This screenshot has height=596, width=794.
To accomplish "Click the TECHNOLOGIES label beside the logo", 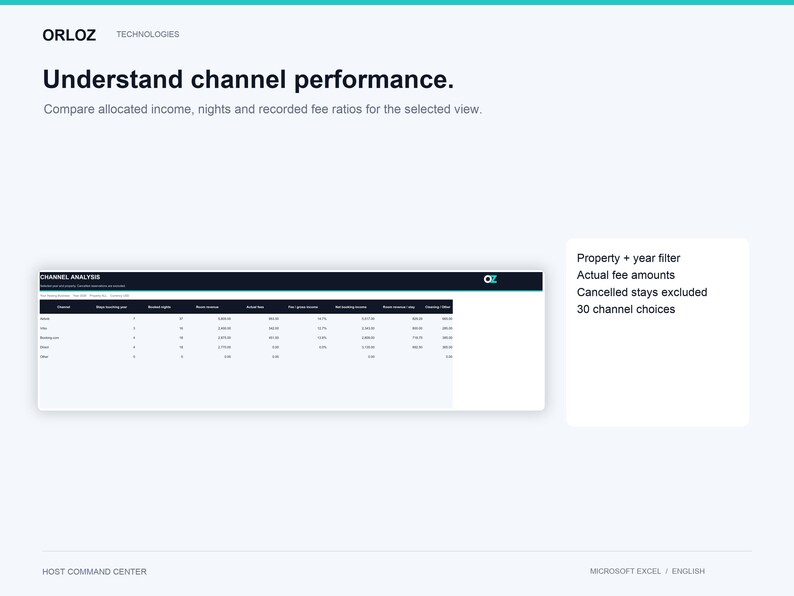I will pos(147,34).
